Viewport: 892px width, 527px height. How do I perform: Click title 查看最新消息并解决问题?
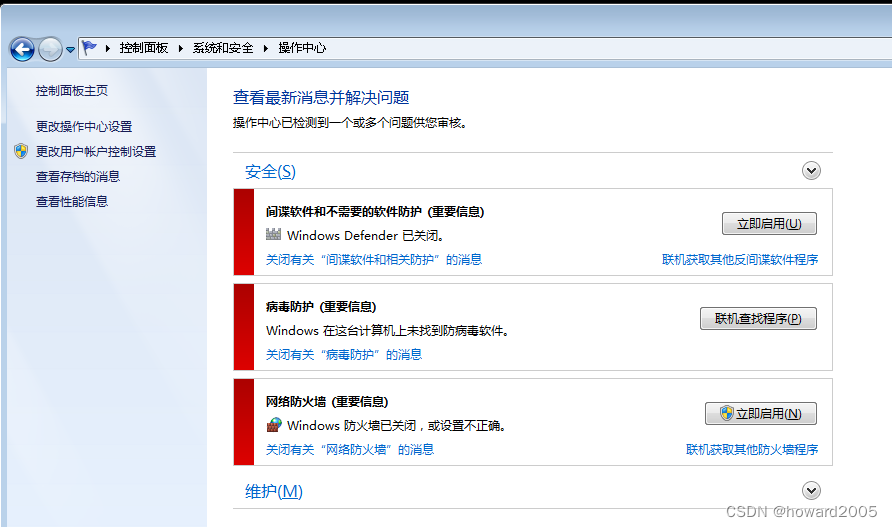321,97
